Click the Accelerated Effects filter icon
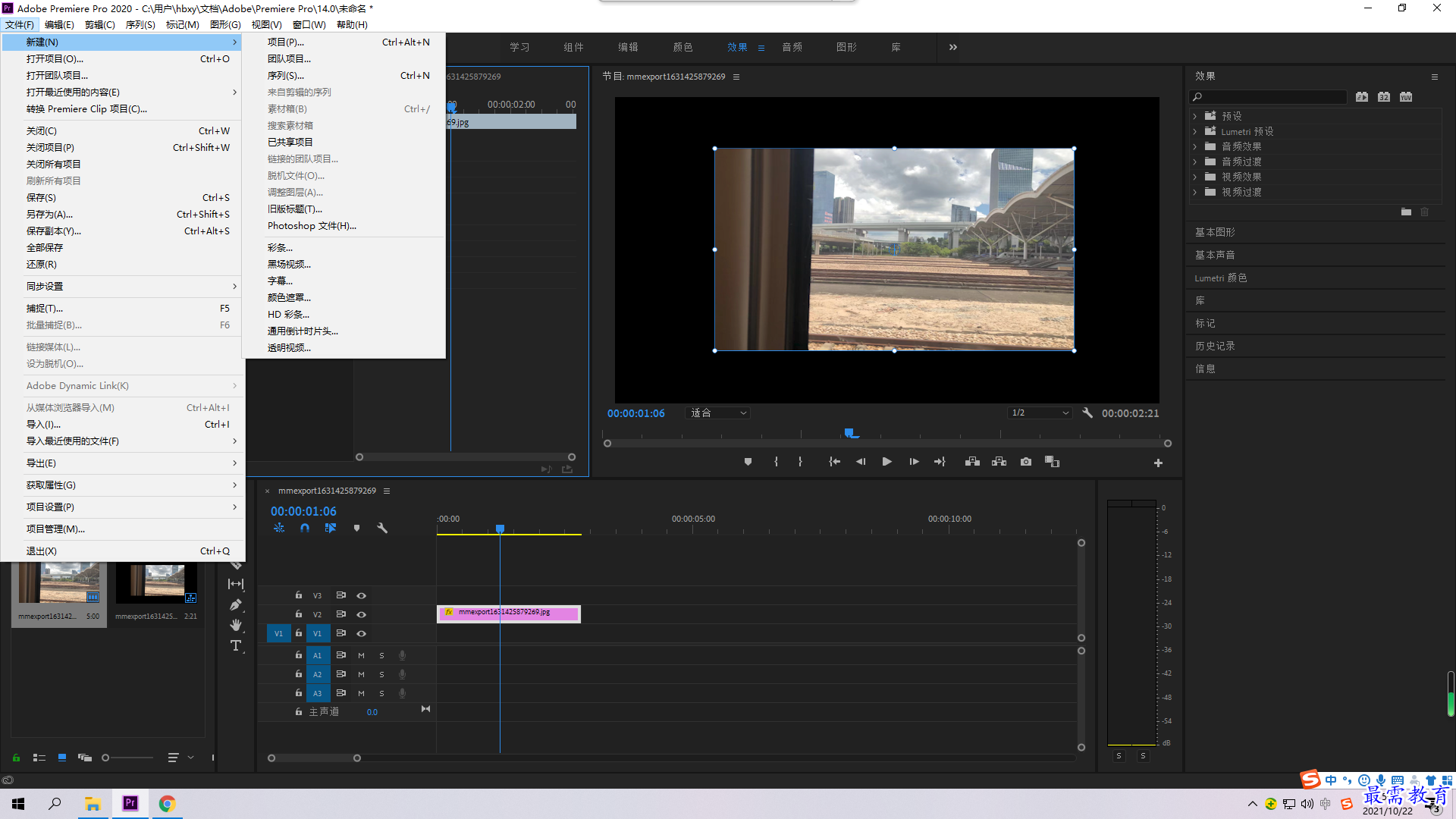The image size is (1456, 819). tap(1362, 96)
